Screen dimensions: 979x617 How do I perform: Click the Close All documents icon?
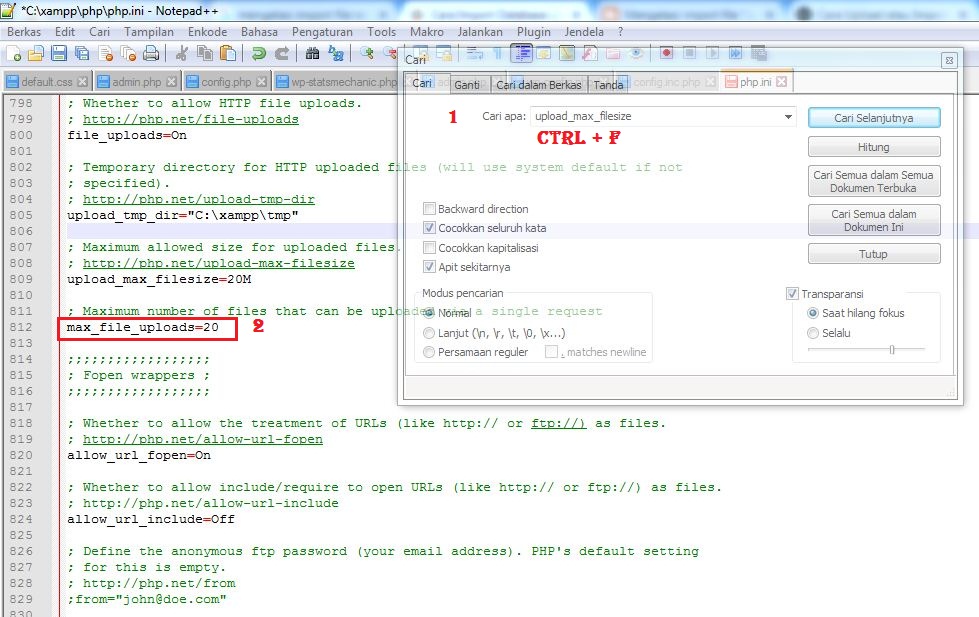[128, 54]
